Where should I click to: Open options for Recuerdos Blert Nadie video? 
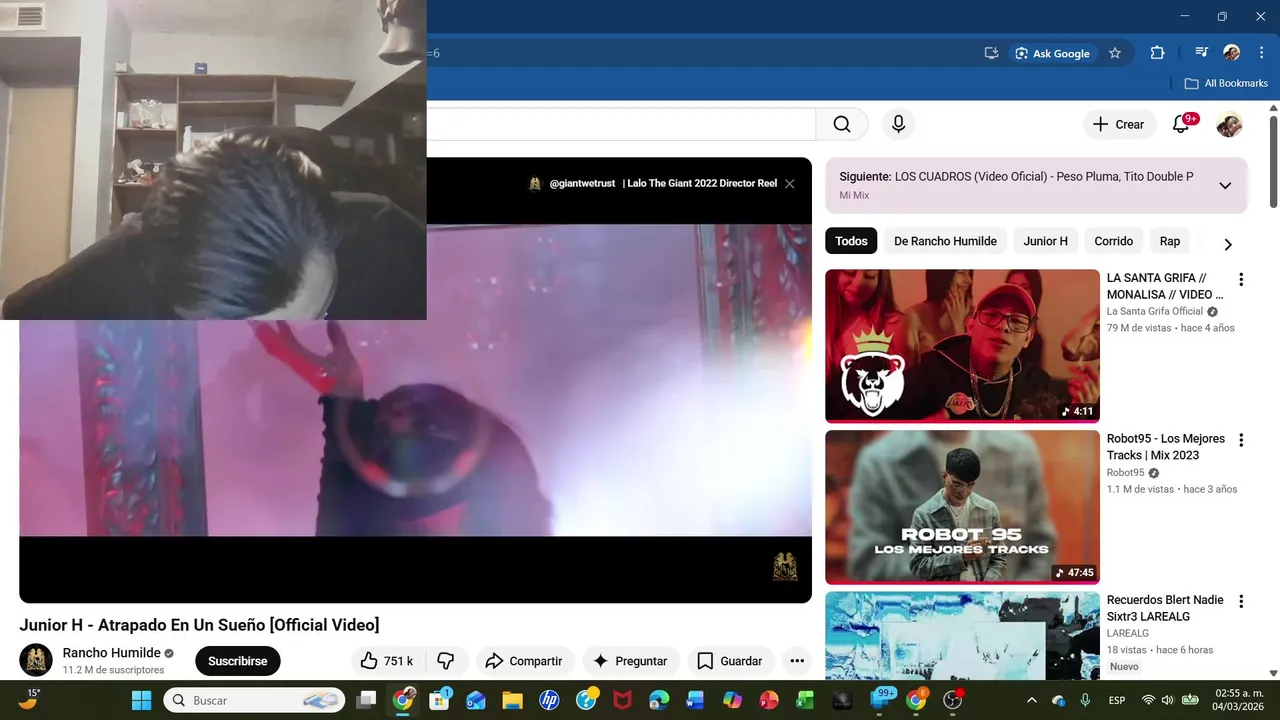click(1241, 601)
